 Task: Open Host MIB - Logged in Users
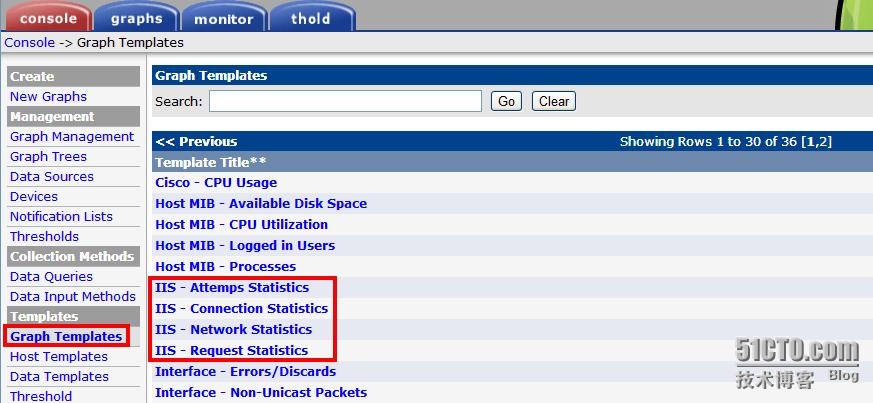coord(245,245)
